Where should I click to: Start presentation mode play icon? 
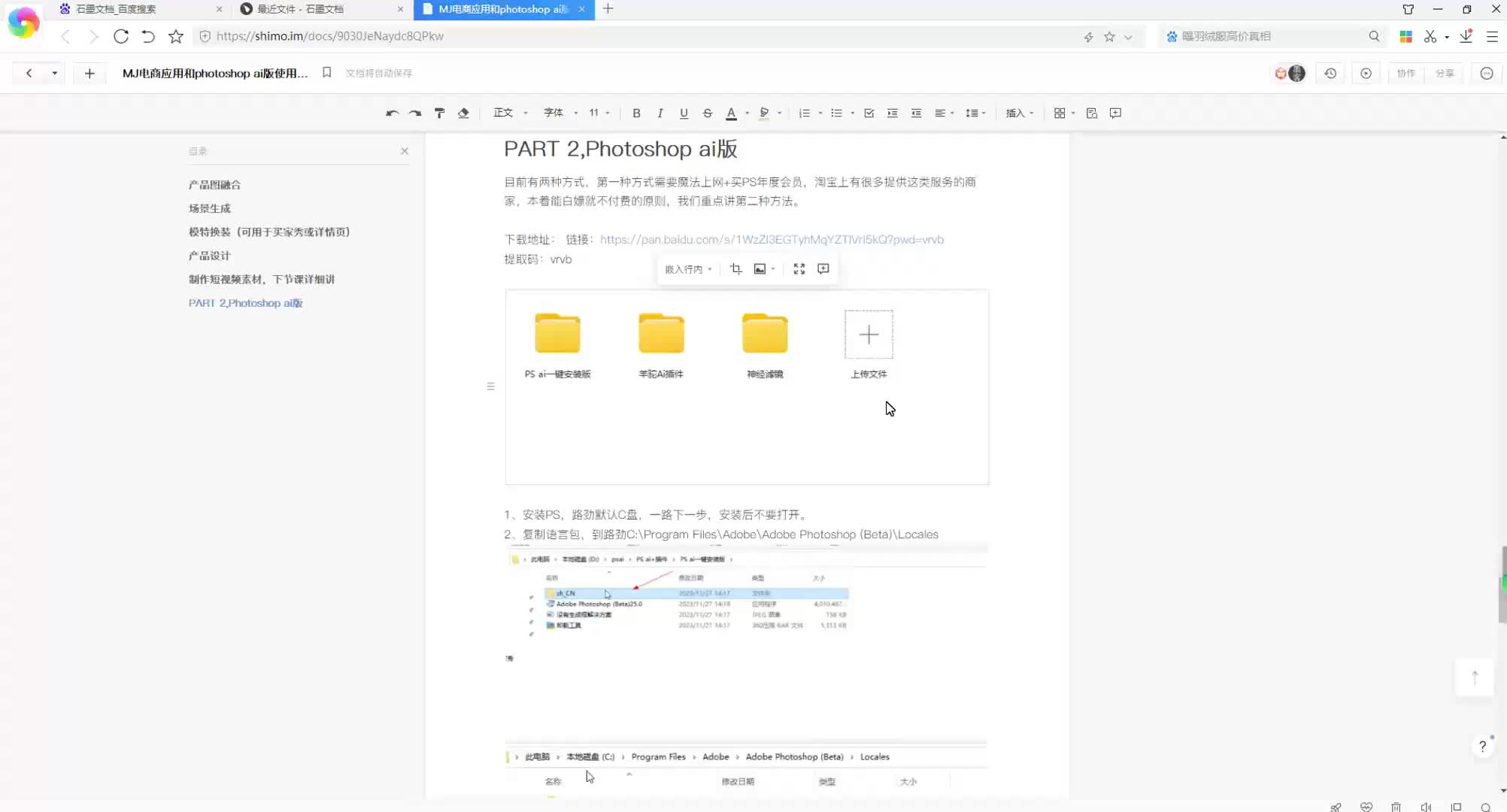tap(1366, 73)
